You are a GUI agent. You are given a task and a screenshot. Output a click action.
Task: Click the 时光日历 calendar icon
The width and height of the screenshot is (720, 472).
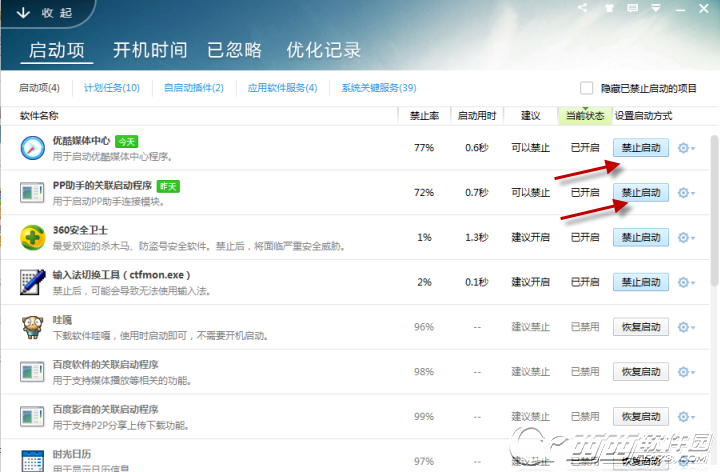[33, 461]
